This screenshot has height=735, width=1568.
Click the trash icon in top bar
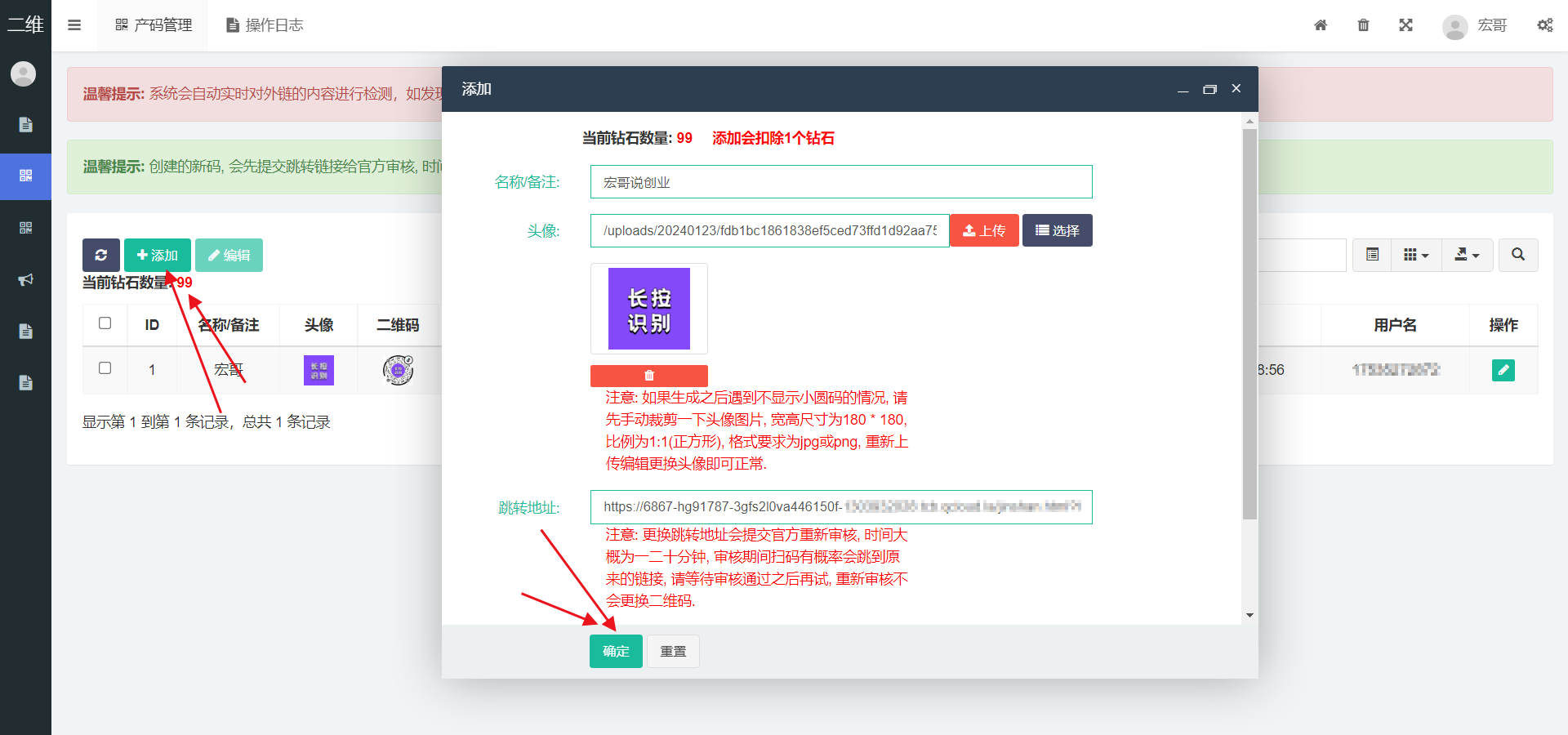1363,25
